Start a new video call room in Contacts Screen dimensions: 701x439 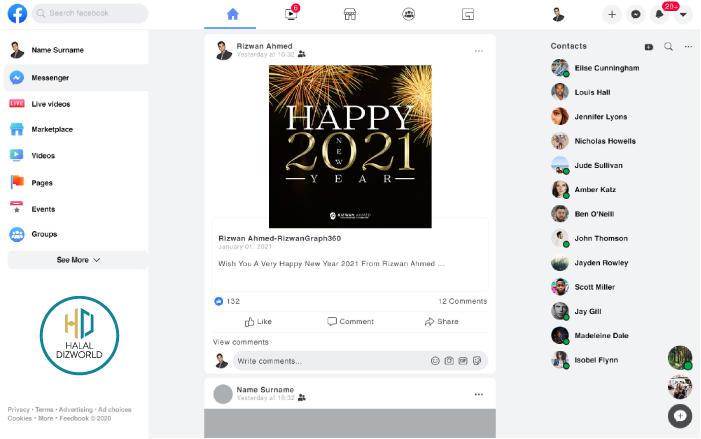(x=649, y=46)
